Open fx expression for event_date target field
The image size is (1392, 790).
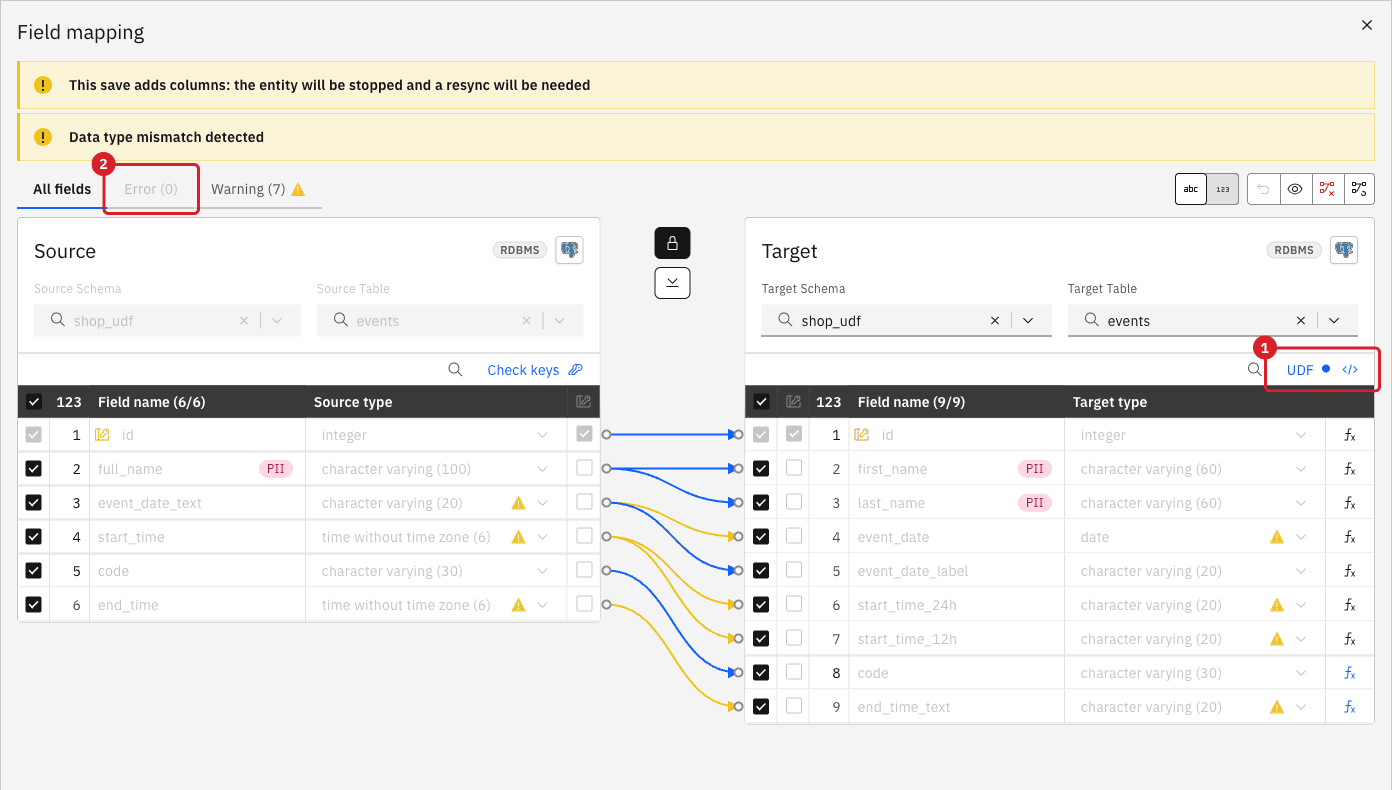click(1349, 537)
